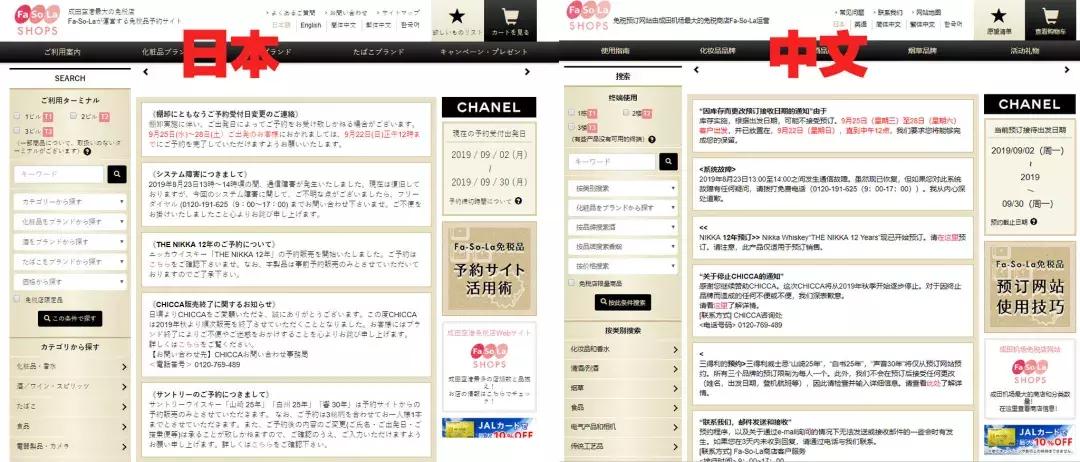
Task: Open 化粧品をブランドから探す dropdown, Japanese page
Action: click(70, 222)
